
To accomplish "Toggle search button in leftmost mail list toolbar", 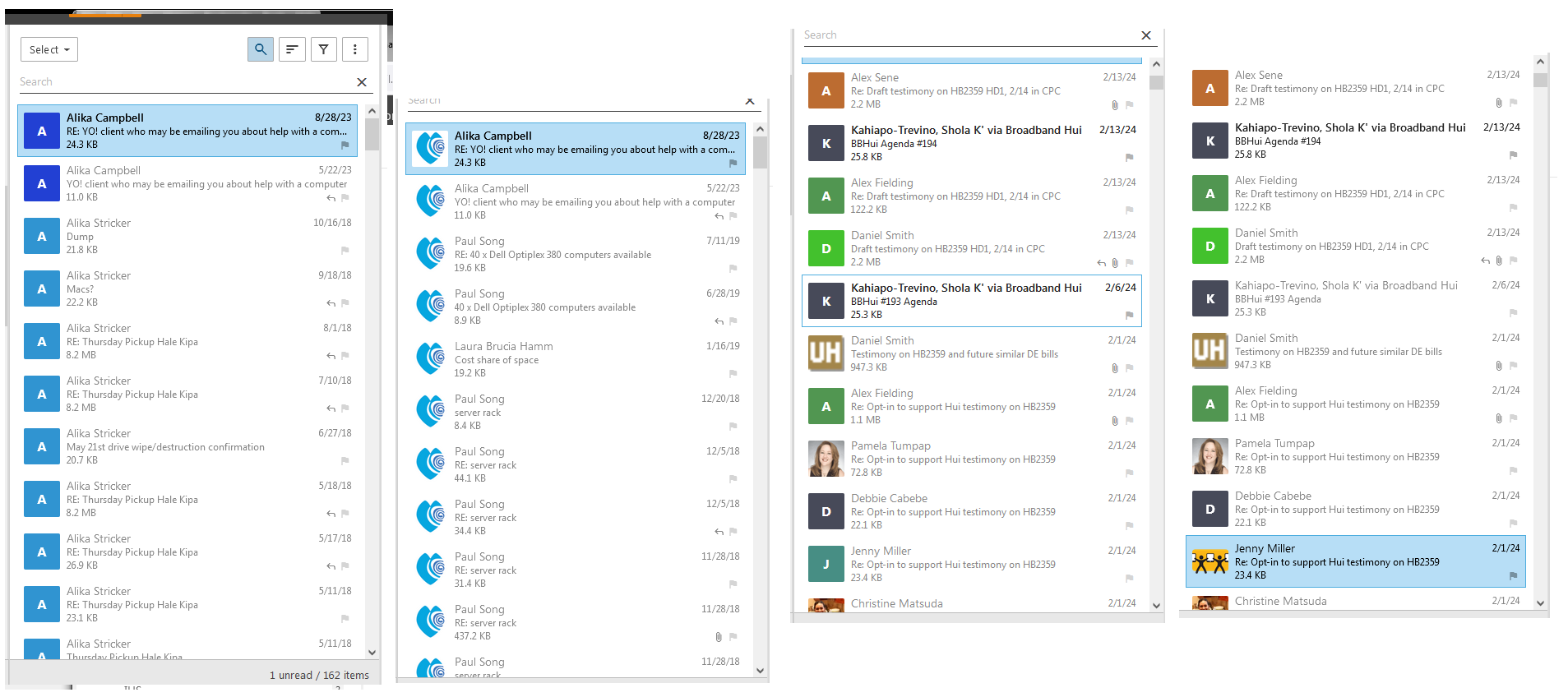I will click(x=260, y=49).
